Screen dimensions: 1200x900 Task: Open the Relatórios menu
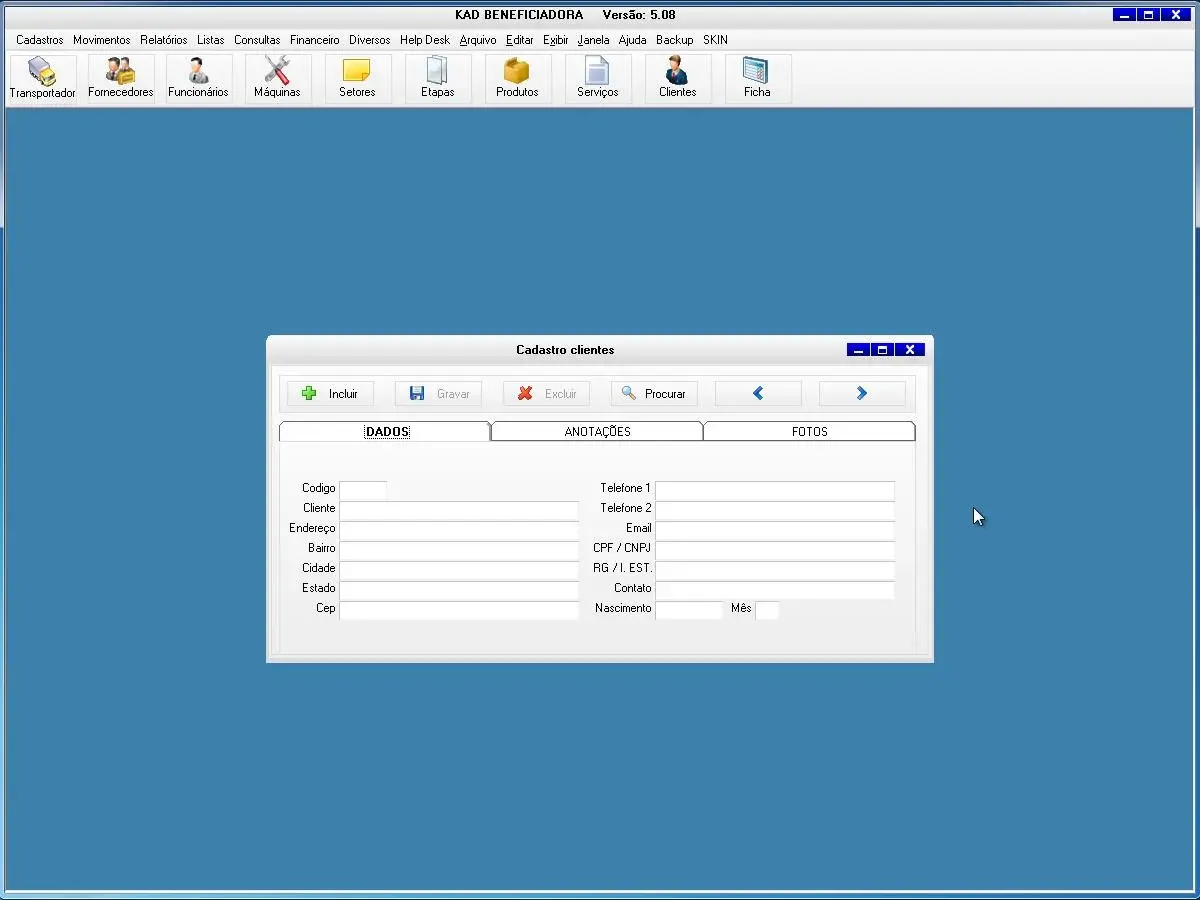click(x=164, y=40)
